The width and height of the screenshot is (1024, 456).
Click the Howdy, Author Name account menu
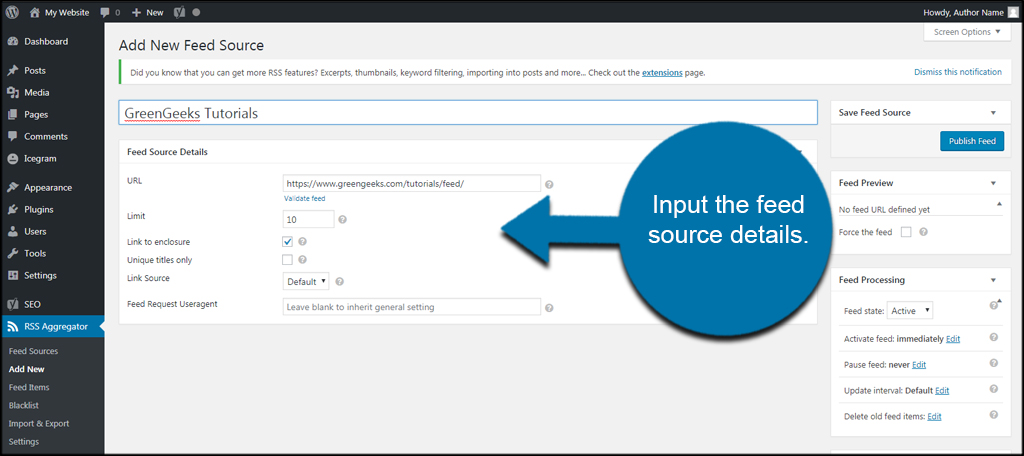970,12
